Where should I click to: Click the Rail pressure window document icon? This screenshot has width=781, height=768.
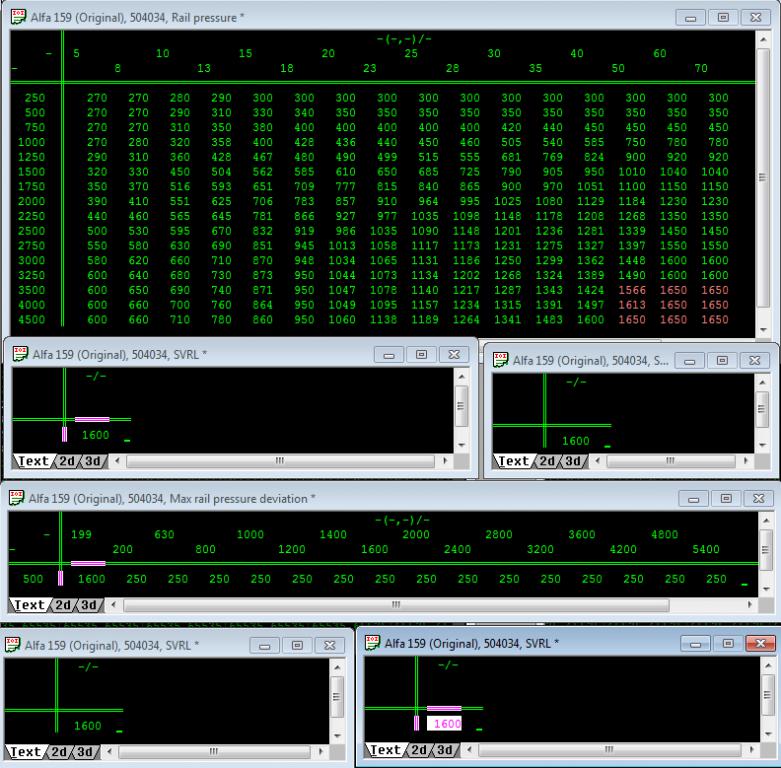tap(18, 16)
